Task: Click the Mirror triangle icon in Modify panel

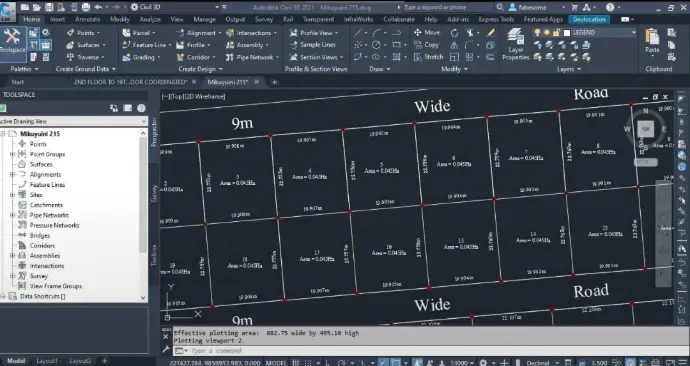Action: coord(454,45)
